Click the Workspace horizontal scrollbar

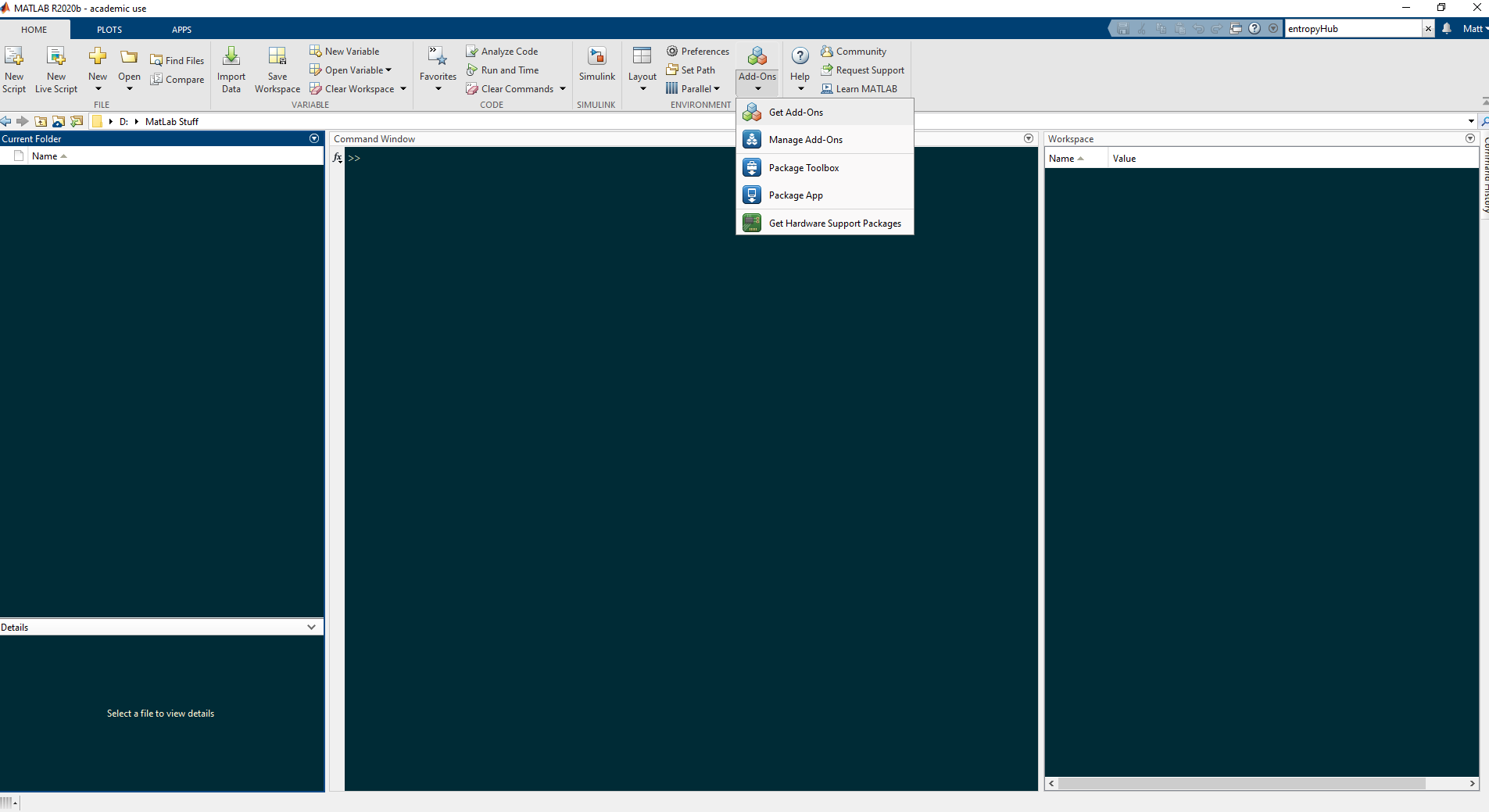pos(1242,783)
